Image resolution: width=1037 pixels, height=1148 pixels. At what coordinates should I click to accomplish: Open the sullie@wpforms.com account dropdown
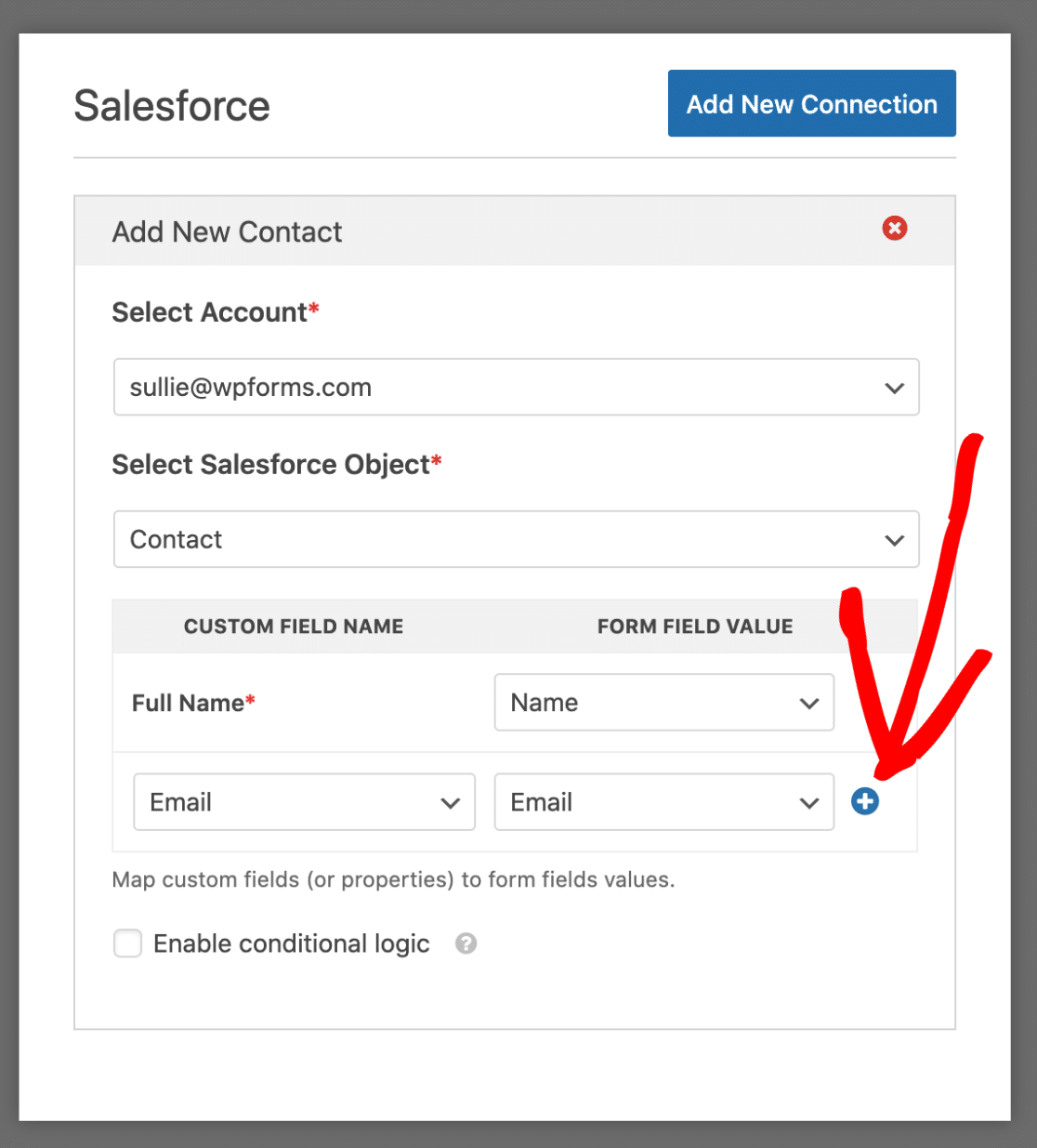click(517, 387)
